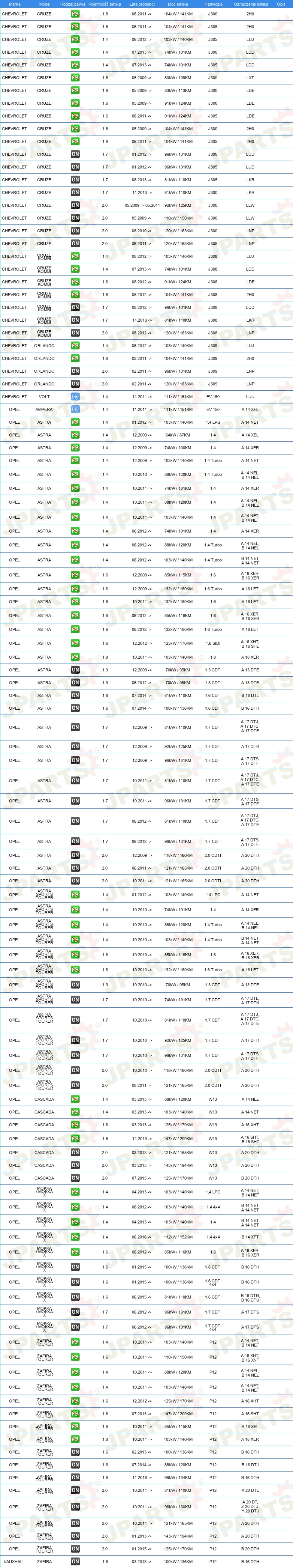Select the A 18 XEL engine code cell

(x=250, y=1426)
